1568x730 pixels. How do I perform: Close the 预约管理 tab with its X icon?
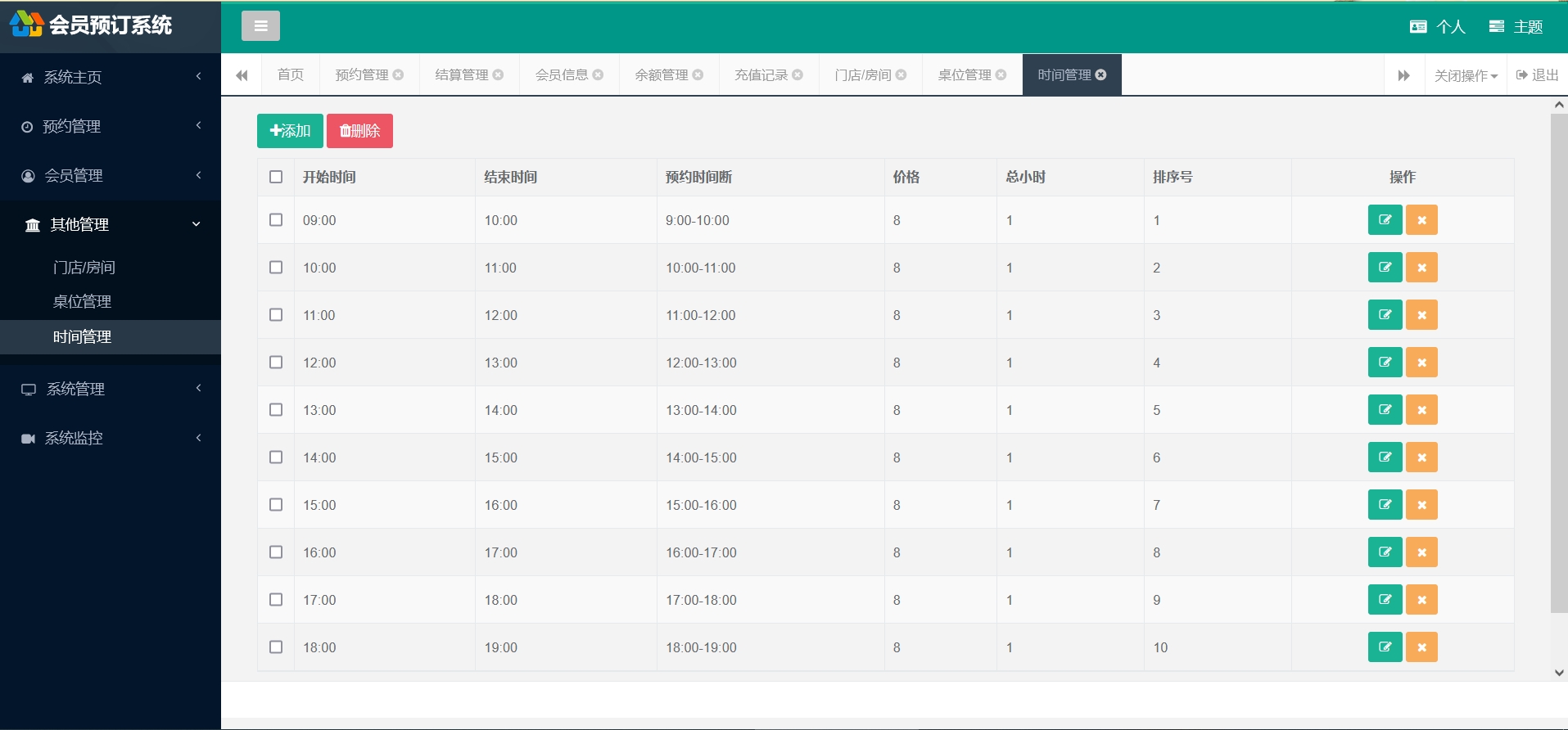pos(398,74)
